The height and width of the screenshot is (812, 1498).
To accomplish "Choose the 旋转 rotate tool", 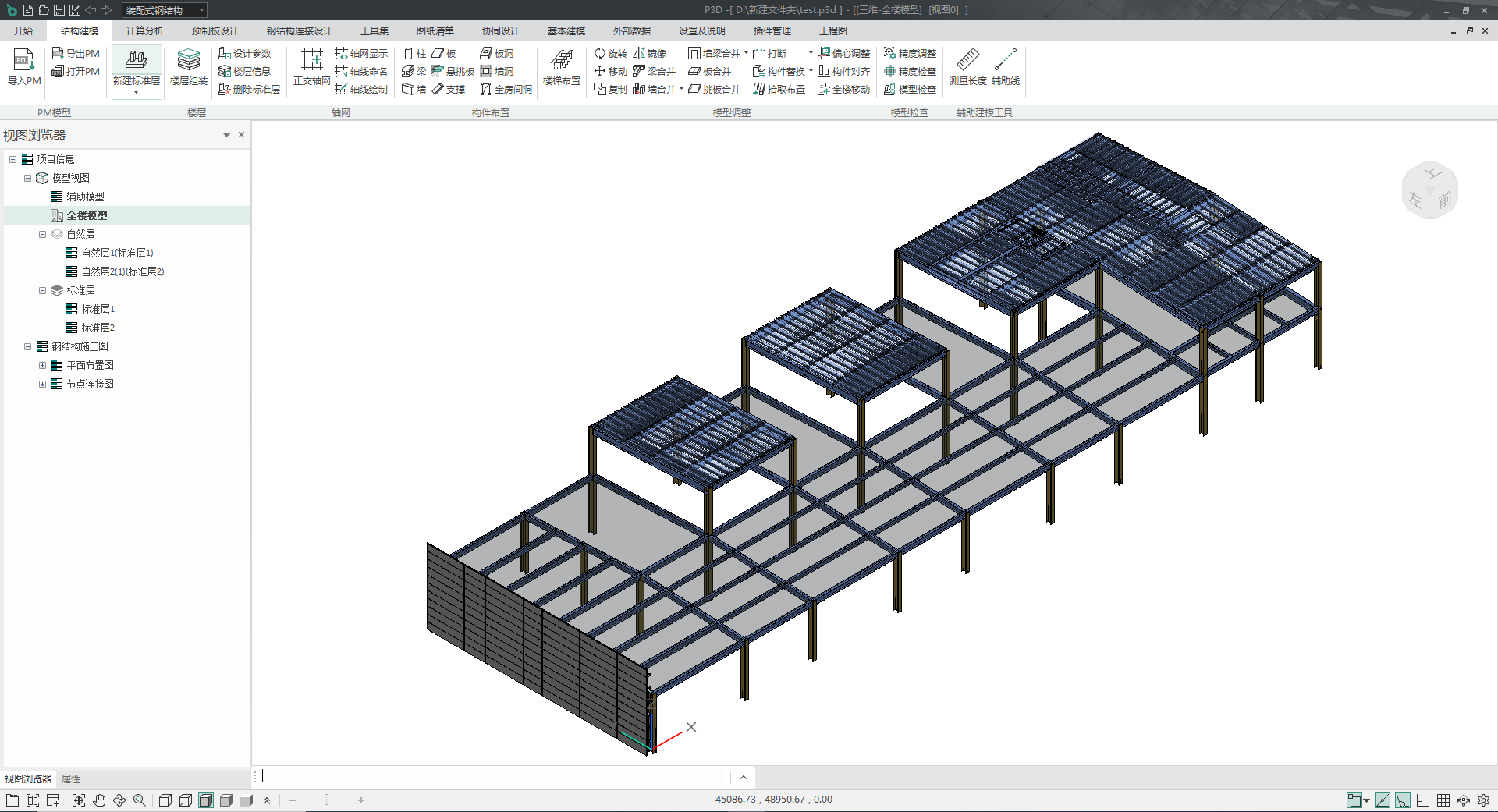I will (x=610, y=53).
